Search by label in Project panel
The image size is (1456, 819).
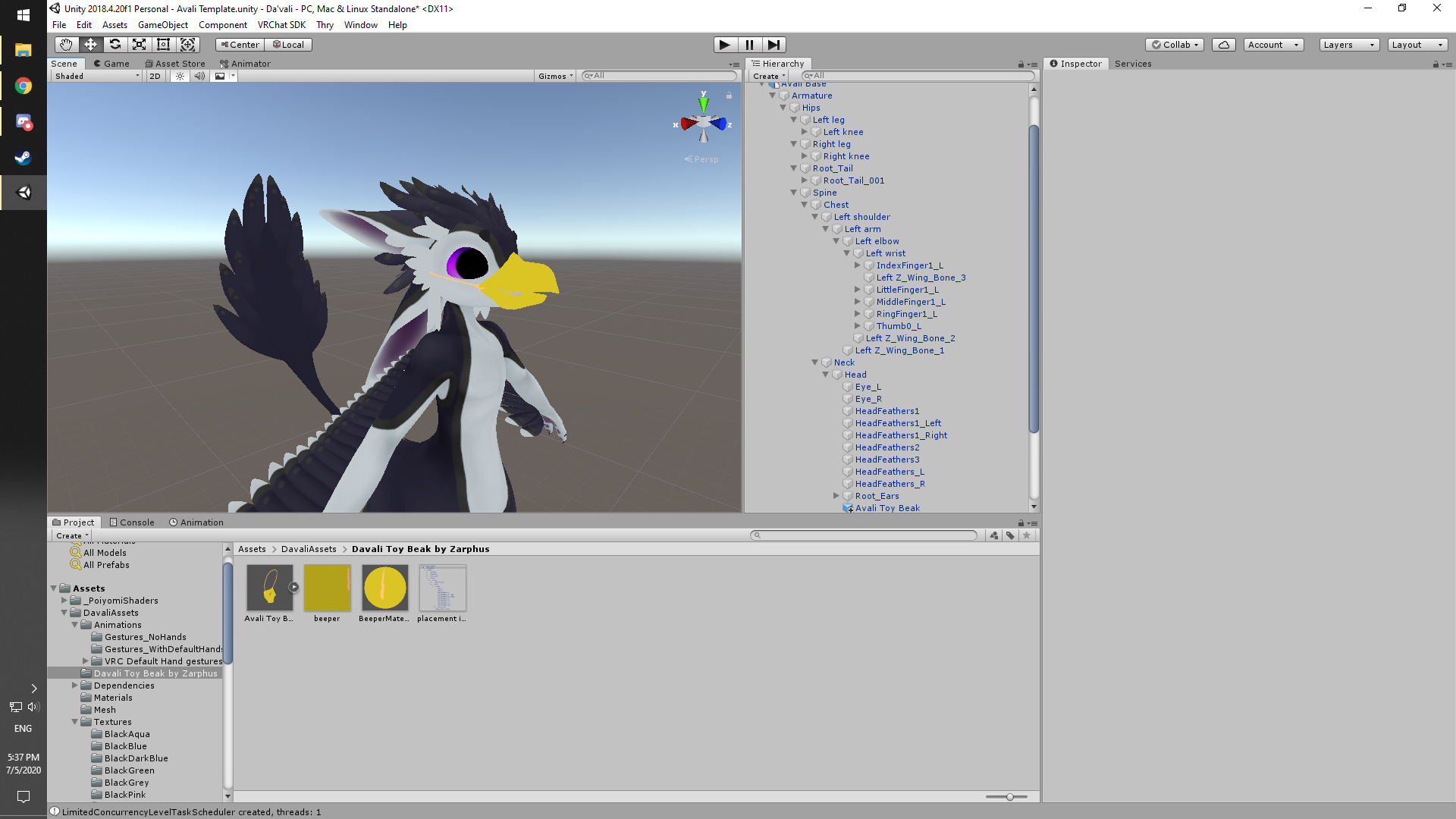(1010, 535)
